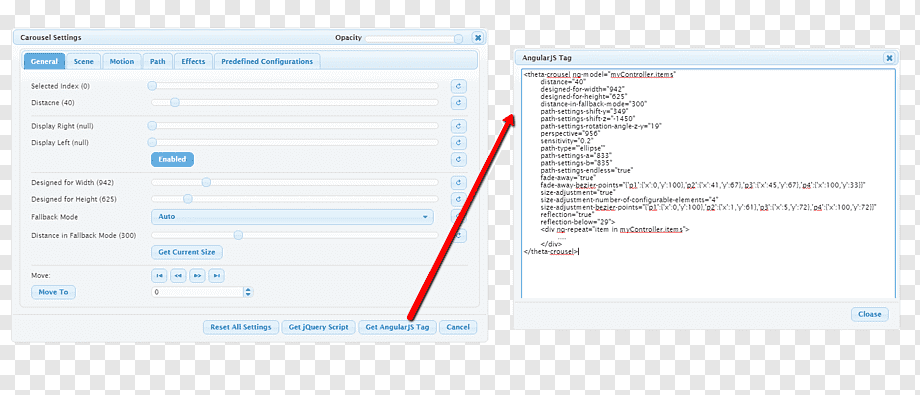Click Reset All Settings

coord(241,327)
